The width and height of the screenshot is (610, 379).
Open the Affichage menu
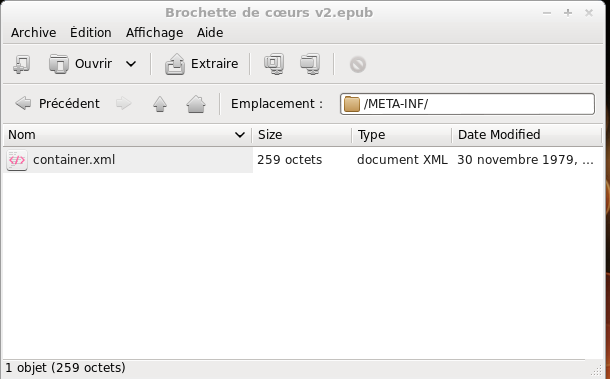[154, 33]
